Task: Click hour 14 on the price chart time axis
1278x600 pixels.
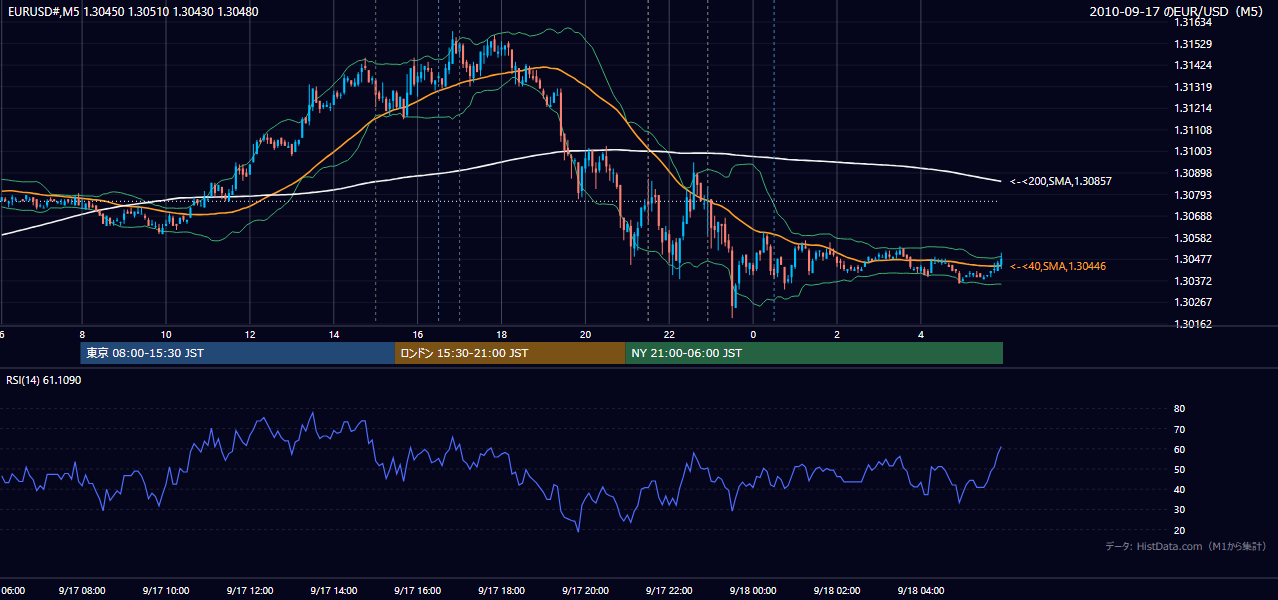Action: click(x=334, y=335)
